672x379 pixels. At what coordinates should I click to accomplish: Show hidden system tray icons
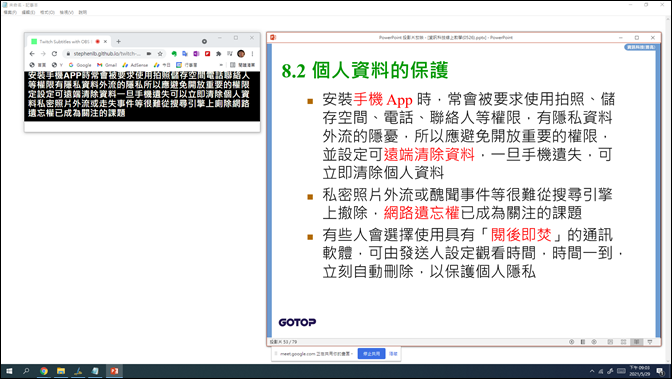592,371
